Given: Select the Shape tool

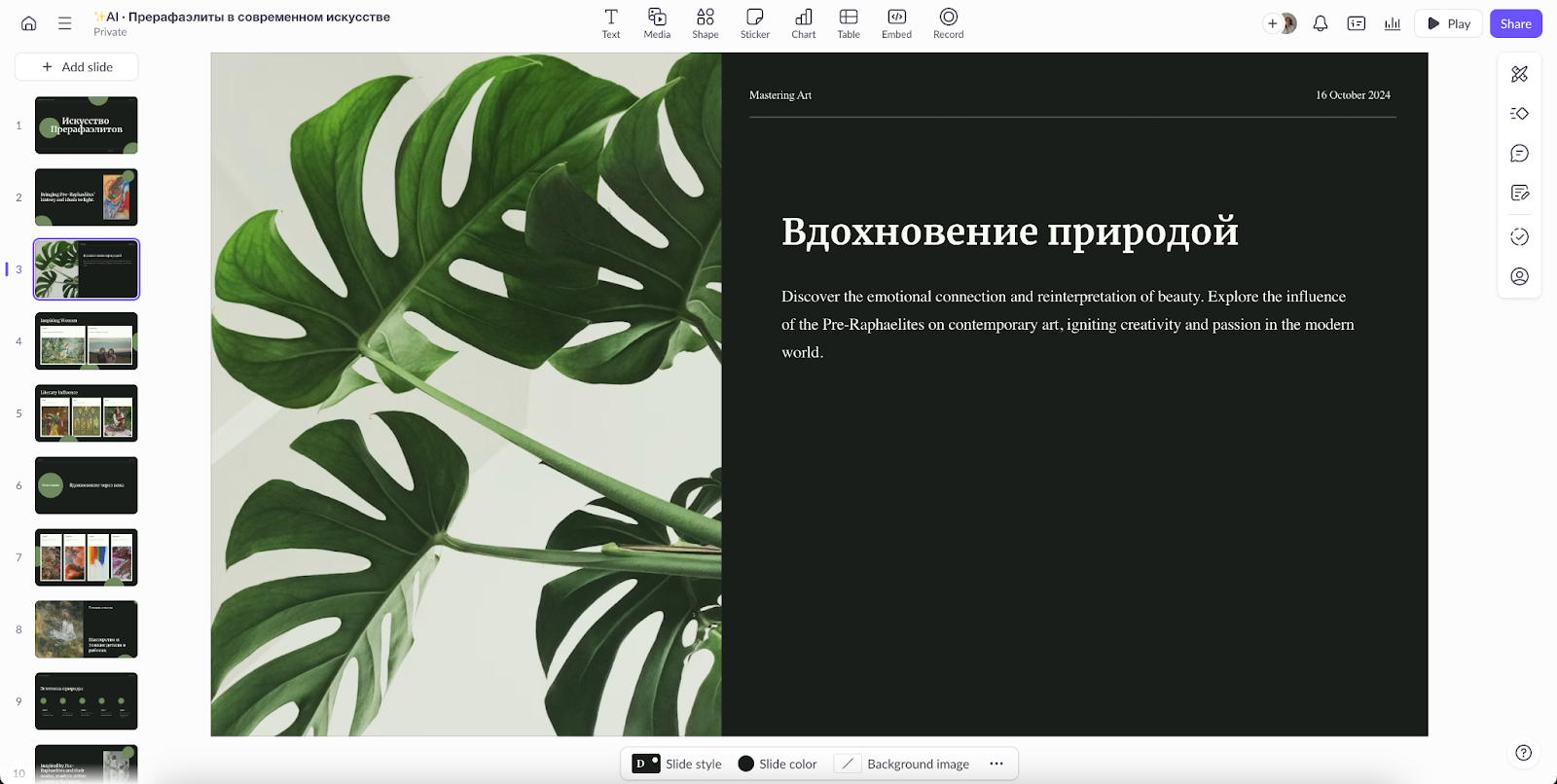Looking at the screenshot, I should (x=706, y=23).
